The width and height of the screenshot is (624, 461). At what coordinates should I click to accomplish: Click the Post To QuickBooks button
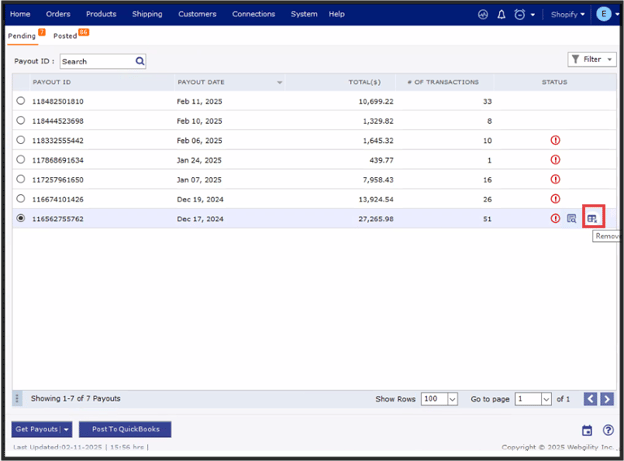(125, 429)
